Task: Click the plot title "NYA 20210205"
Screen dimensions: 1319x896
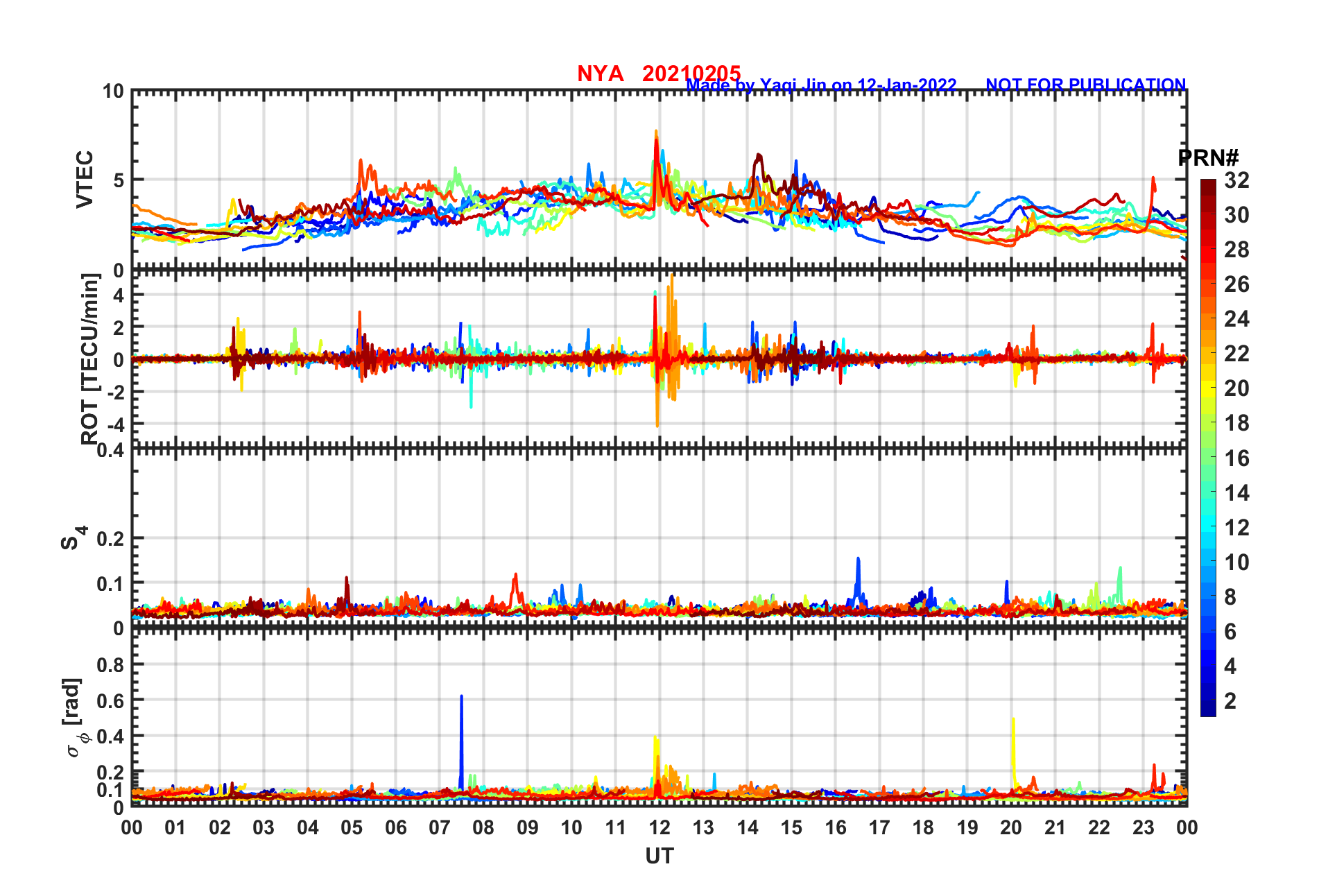Action: pyautogui.click(x=659, y=74)
